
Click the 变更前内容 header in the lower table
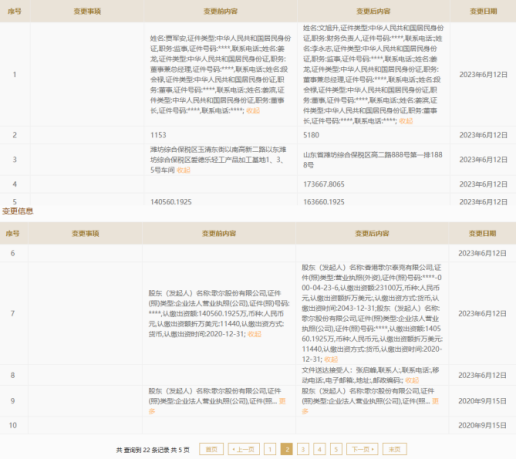219,233
